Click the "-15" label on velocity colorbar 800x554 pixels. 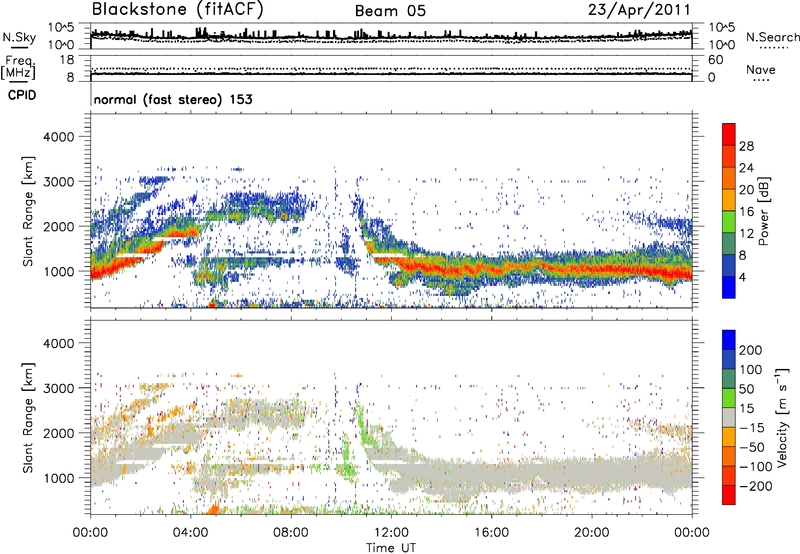coord(752,428)
